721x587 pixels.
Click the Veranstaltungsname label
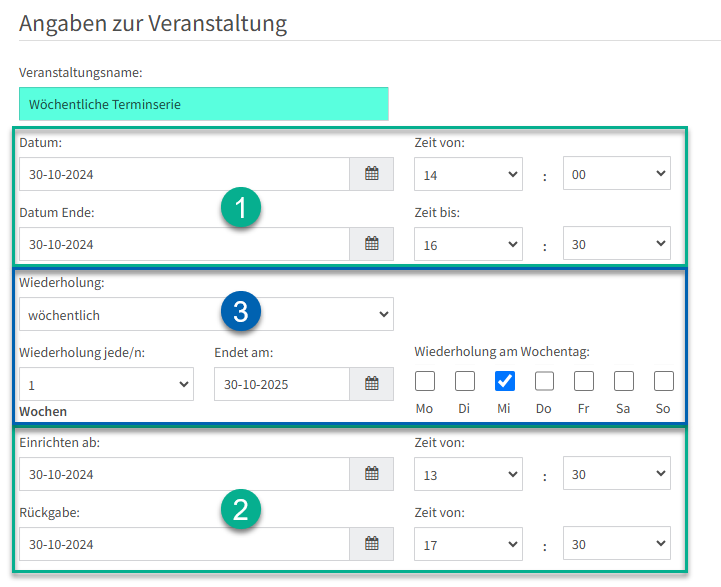tap(80, 73)
